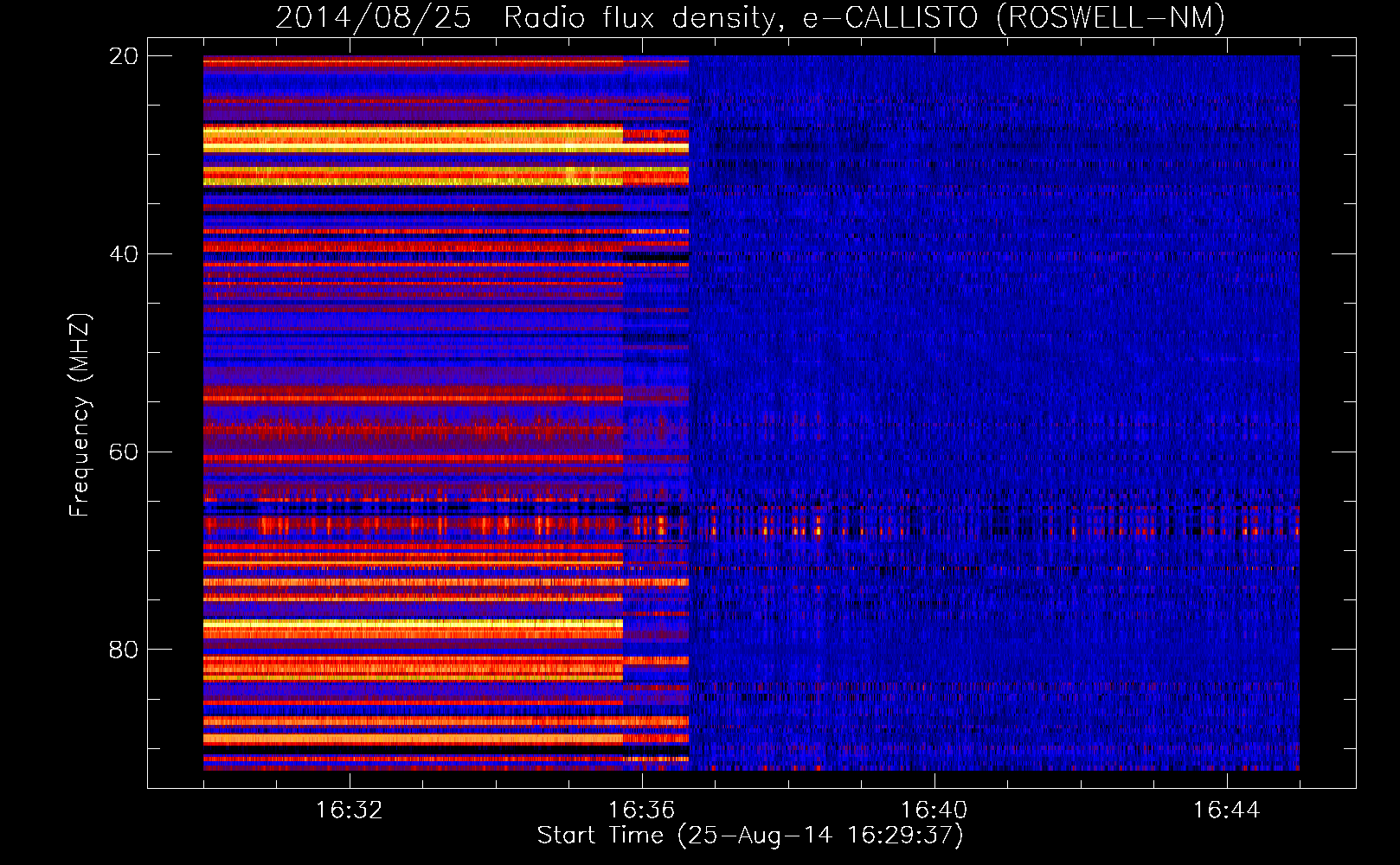Click the "Start Time (25-Aug-14 16:29:37)" axis label

750,836
